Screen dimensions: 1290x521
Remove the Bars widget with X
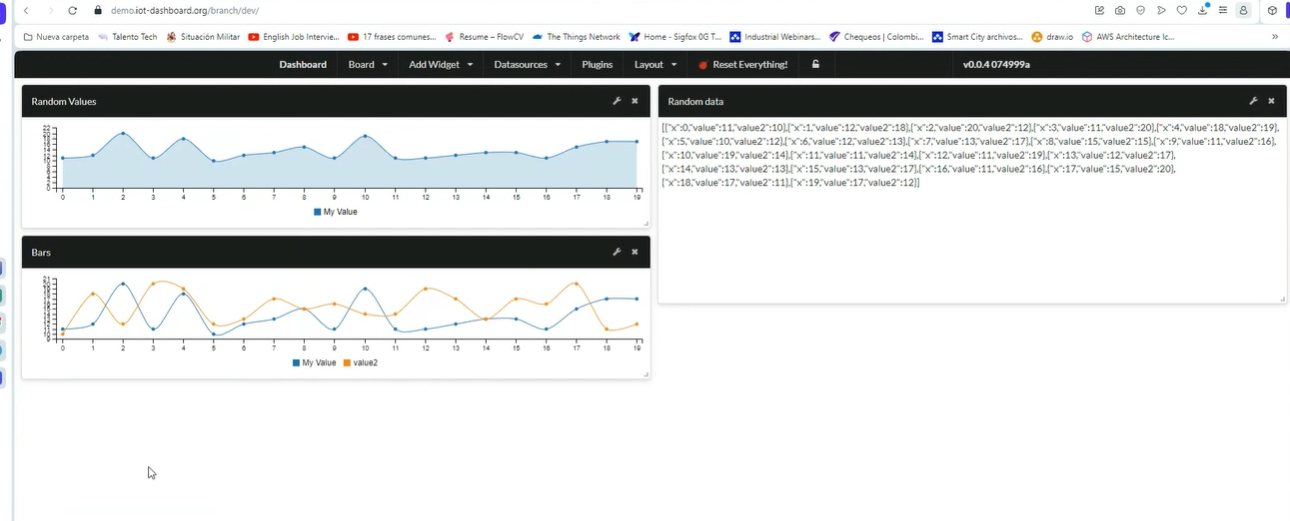(x=635, y=252)
